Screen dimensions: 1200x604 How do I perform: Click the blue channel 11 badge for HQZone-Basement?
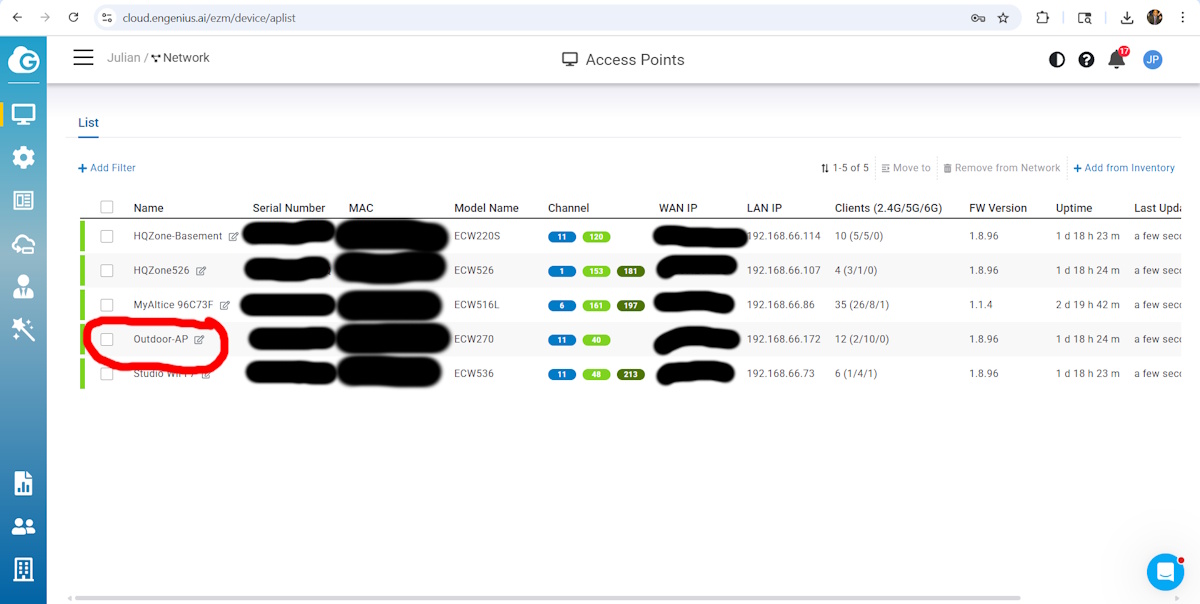click(562, 237)
